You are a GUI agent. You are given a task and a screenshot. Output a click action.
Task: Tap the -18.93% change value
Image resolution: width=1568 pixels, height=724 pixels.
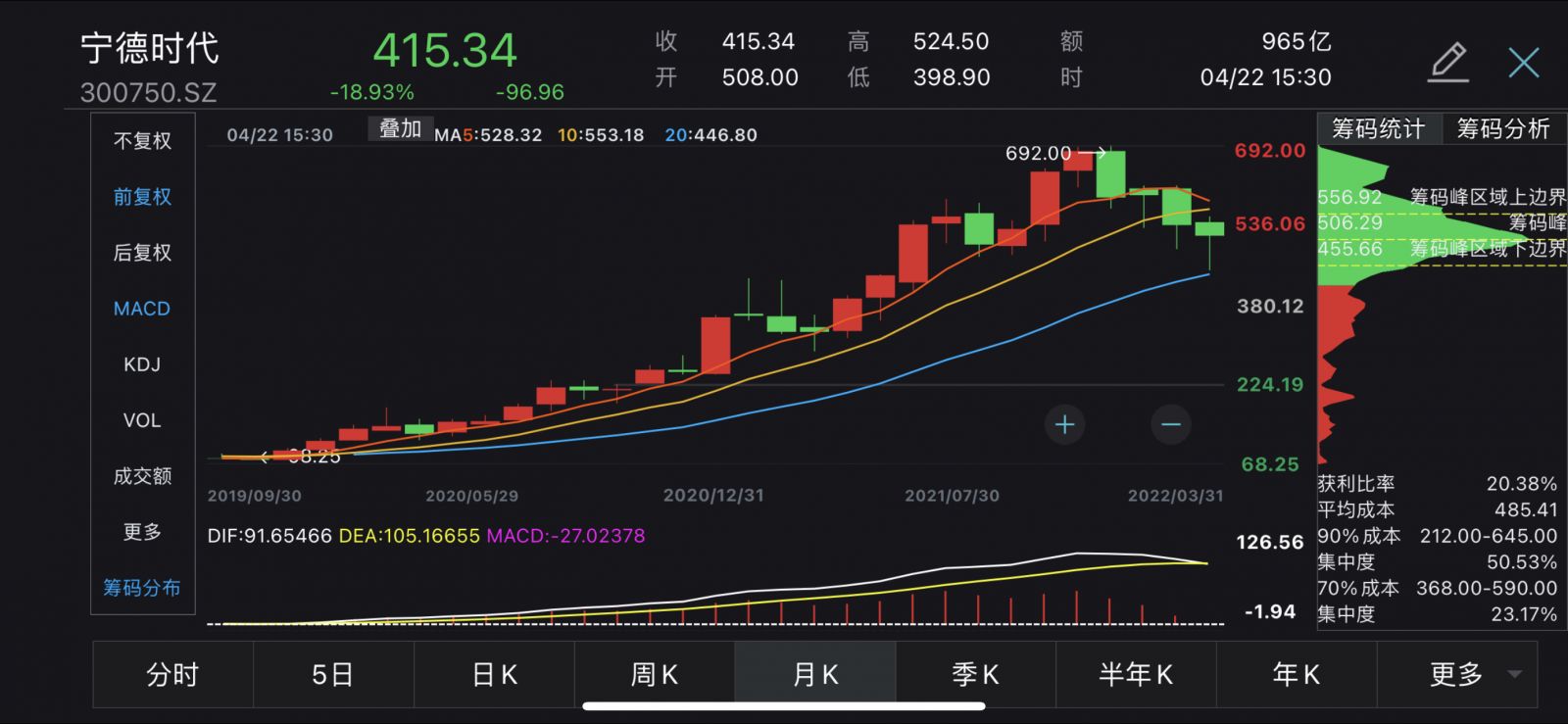[x=371, y=92]
